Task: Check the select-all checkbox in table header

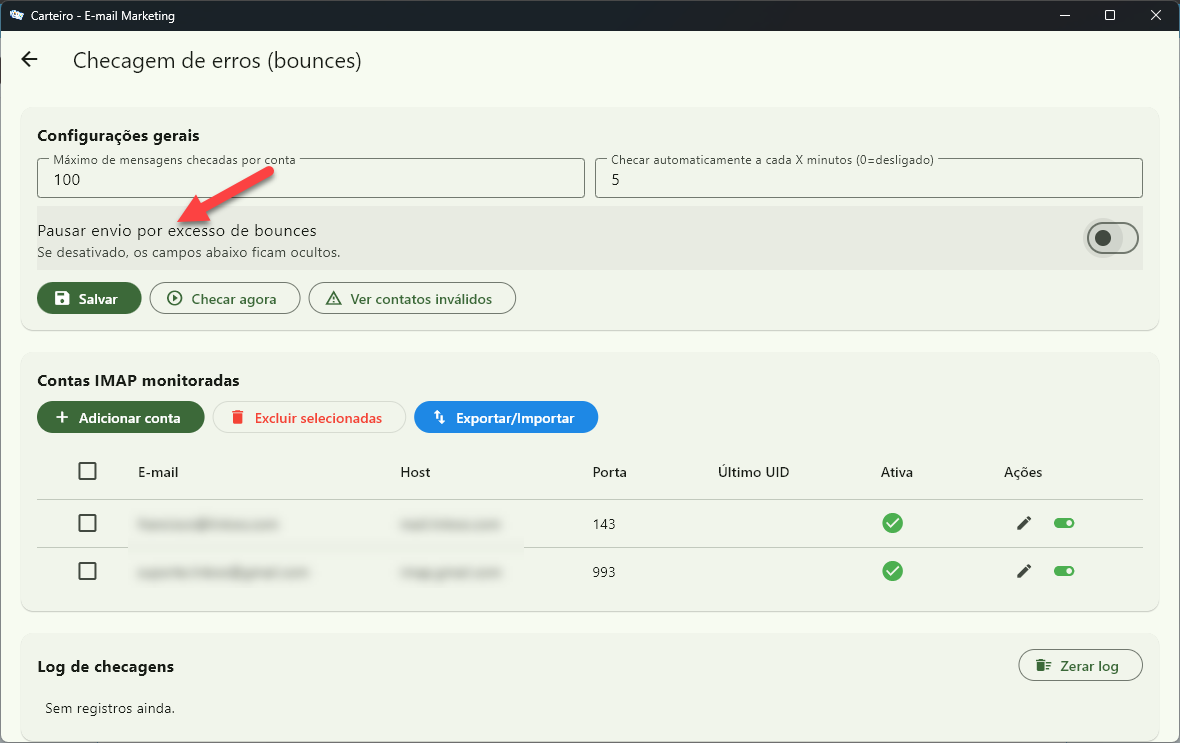Action: click(x=87, y=471)
